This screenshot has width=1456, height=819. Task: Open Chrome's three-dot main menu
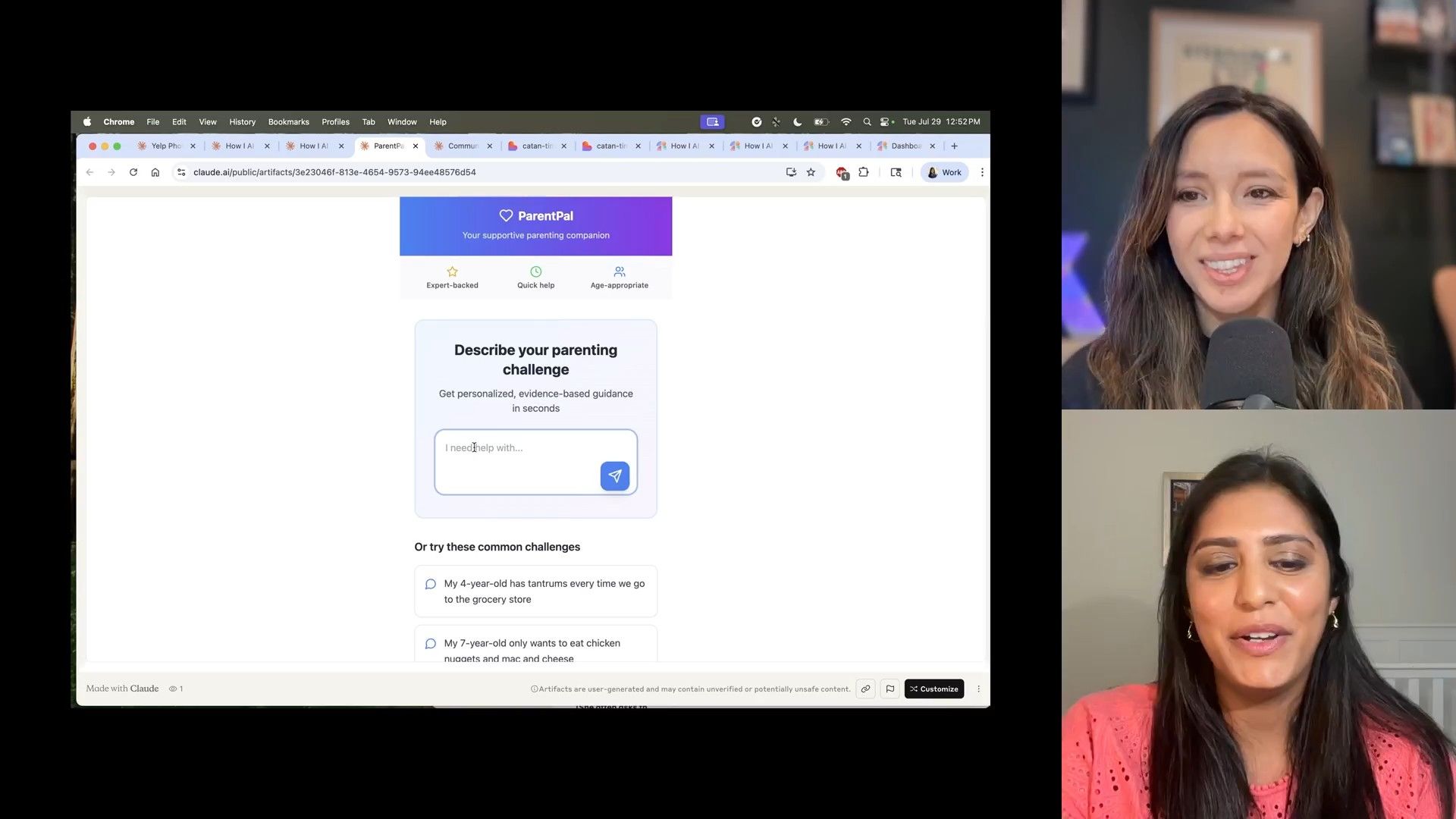[x=982, y=172]
